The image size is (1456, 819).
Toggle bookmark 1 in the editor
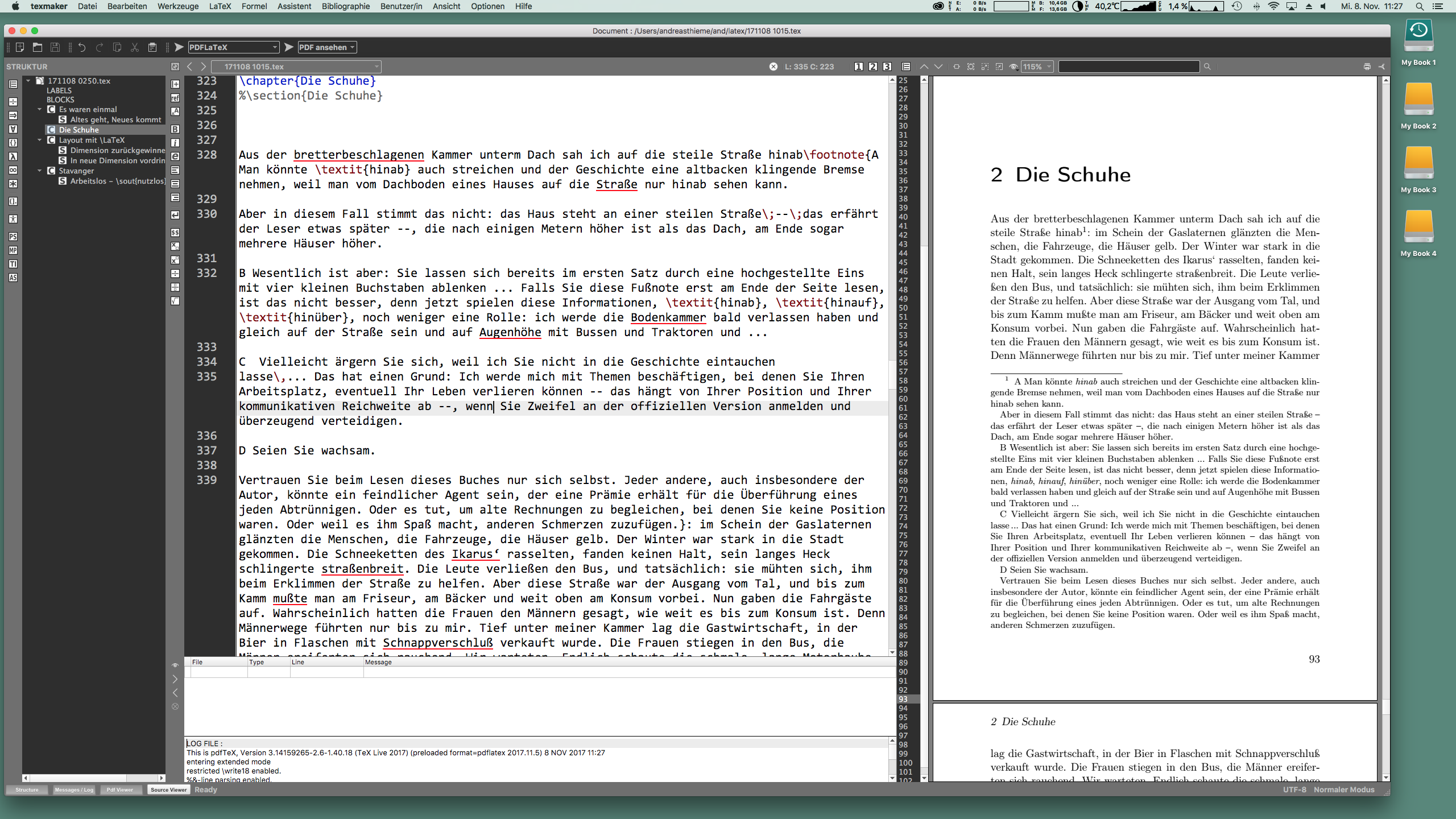859,67
